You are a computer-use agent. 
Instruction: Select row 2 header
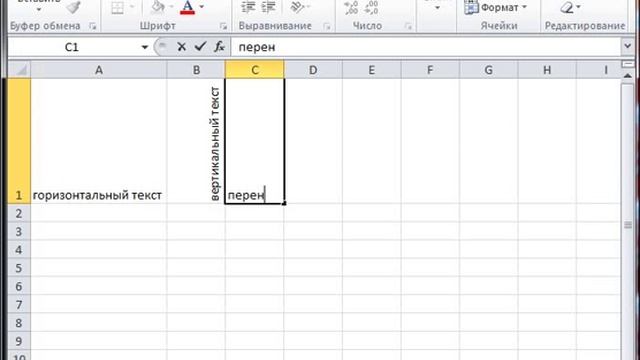[x=19, y=213]
